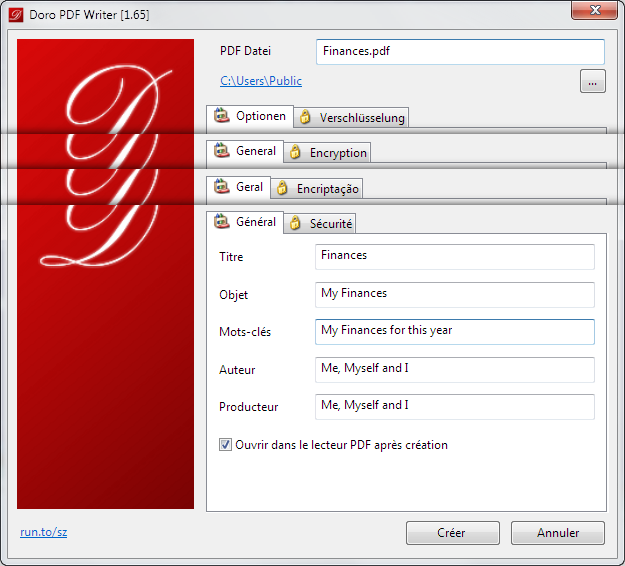Select the Geral tab

pos(239,187)
